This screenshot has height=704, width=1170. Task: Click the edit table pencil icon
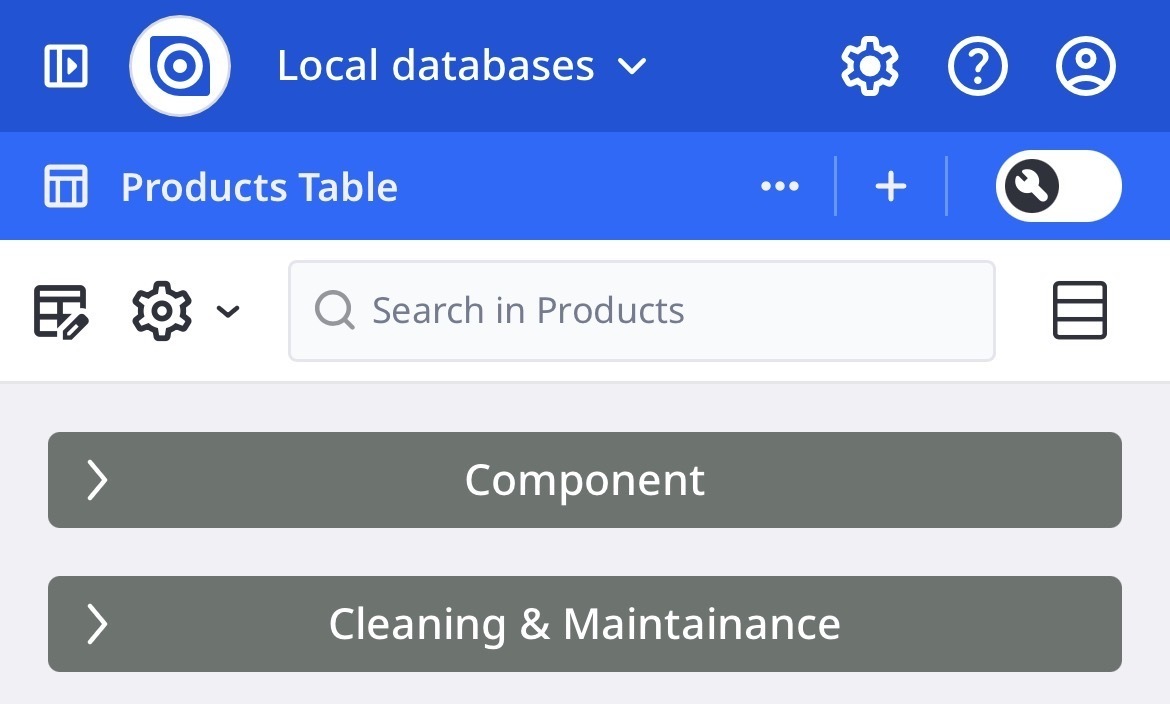(61, 311)
